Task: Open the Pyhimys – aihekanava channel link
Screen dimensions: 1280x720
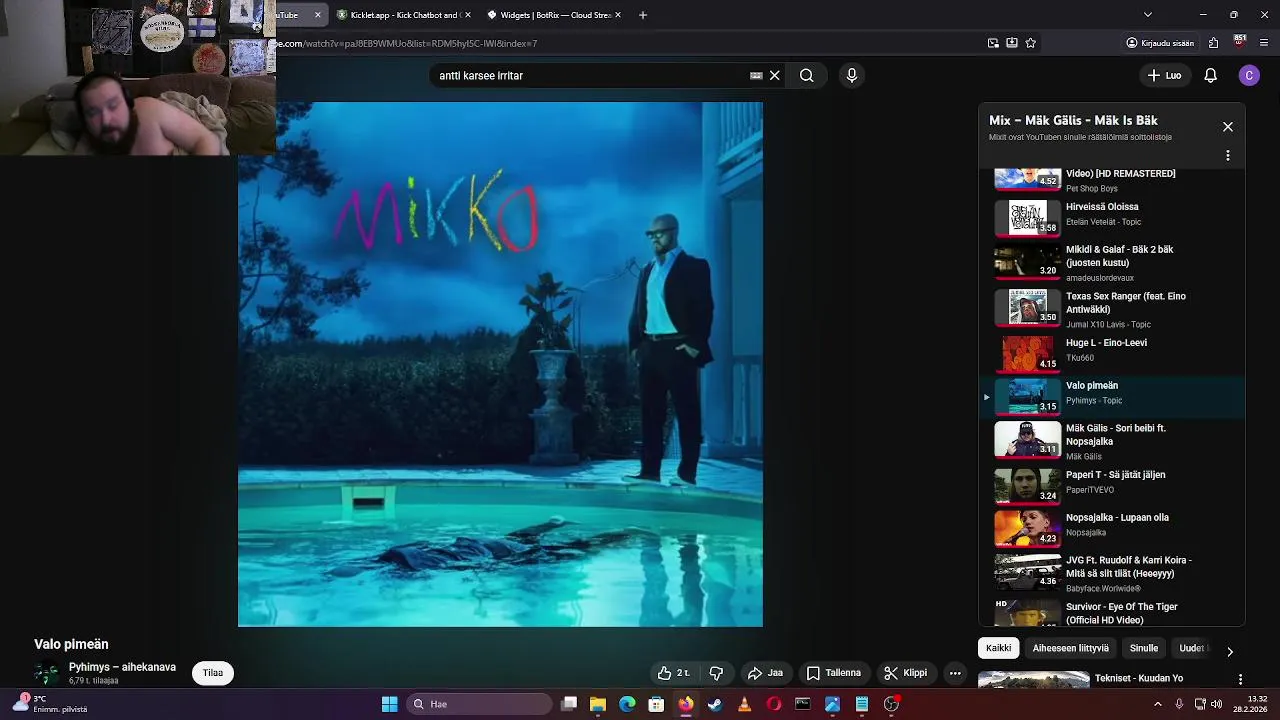Action: [122, 667]
